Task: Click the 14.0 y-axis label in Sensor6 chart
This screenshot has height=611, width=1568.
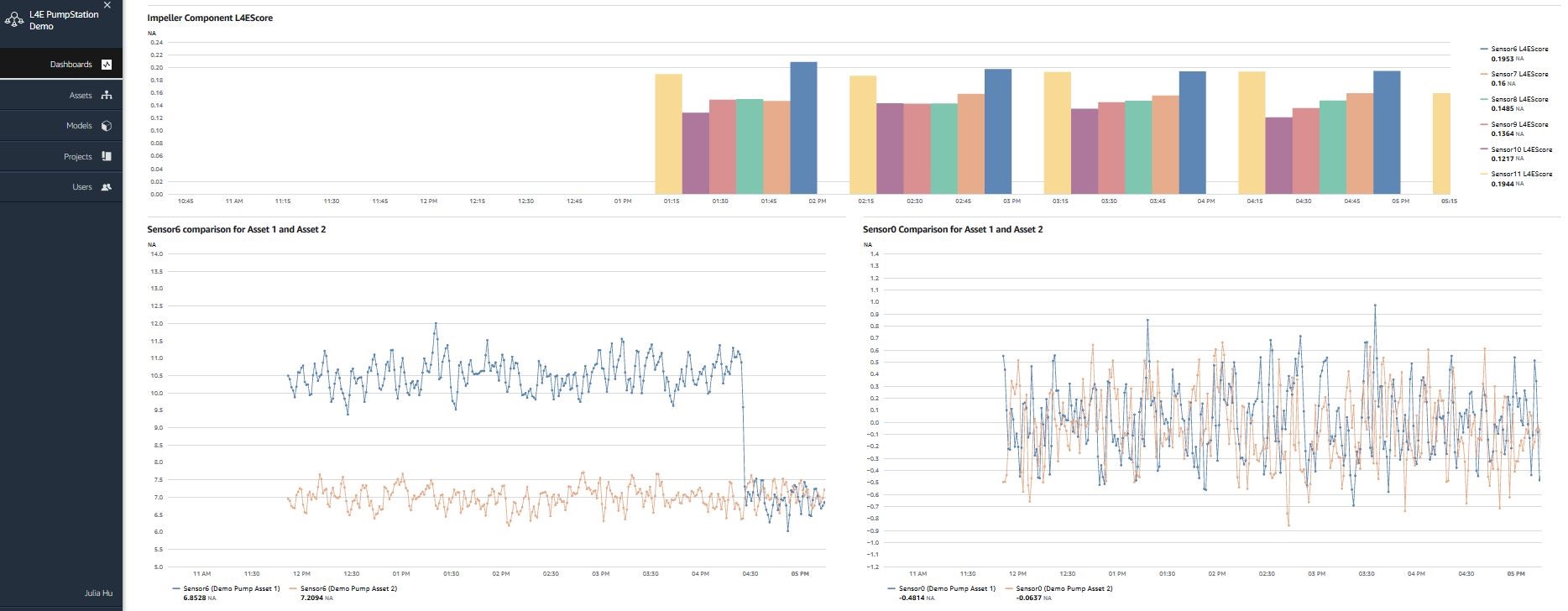Action: pyautogui.click(x=156, y=253)
